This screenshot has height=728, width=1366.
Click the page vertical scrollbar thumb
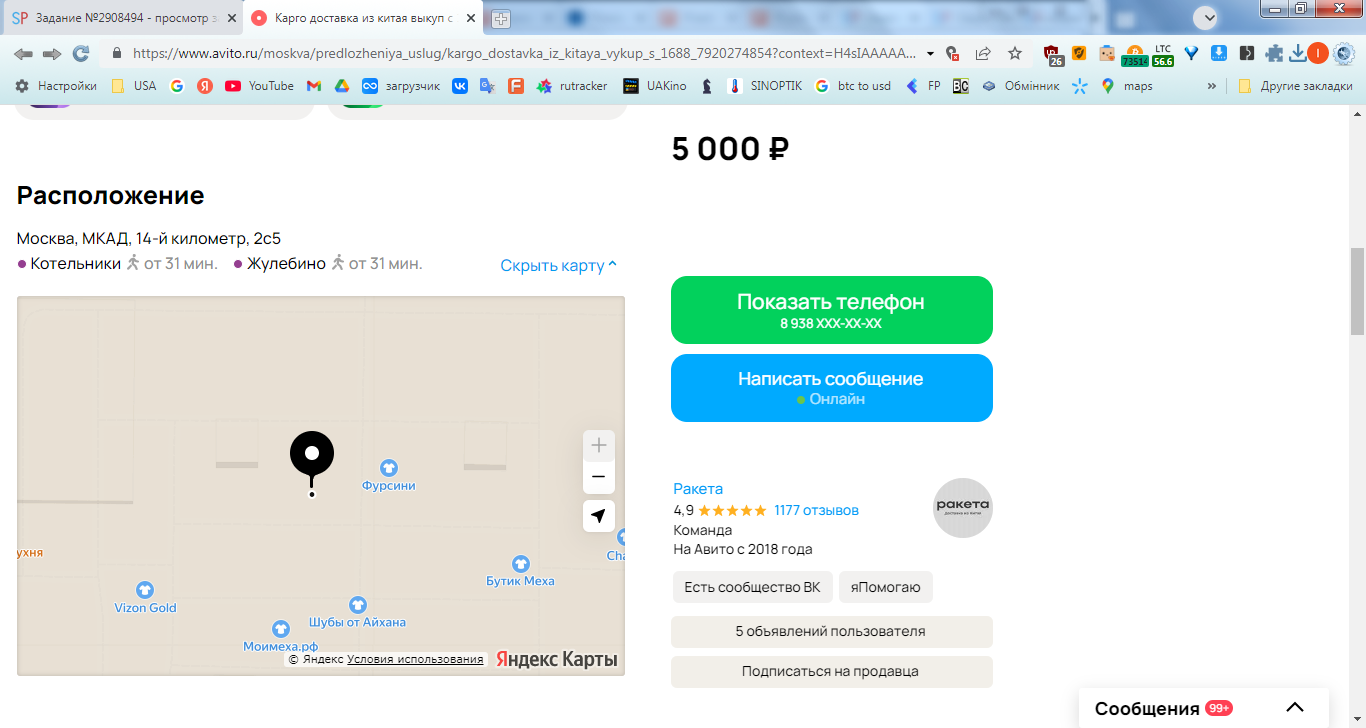tap(1357, 290)
